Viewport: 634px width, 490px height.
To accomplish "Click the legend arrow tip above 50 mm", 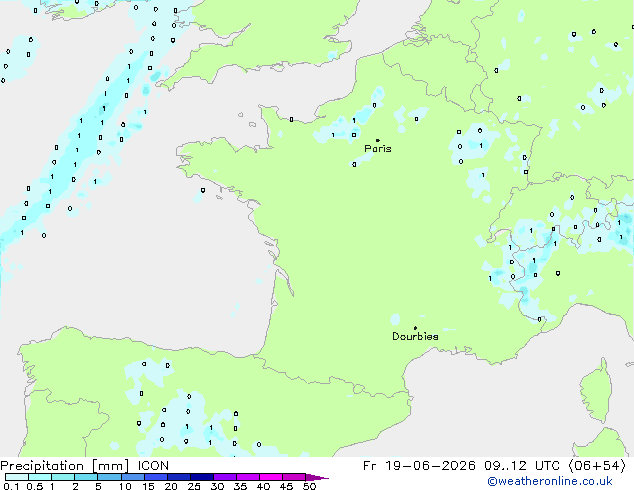I will pos(317,477).
